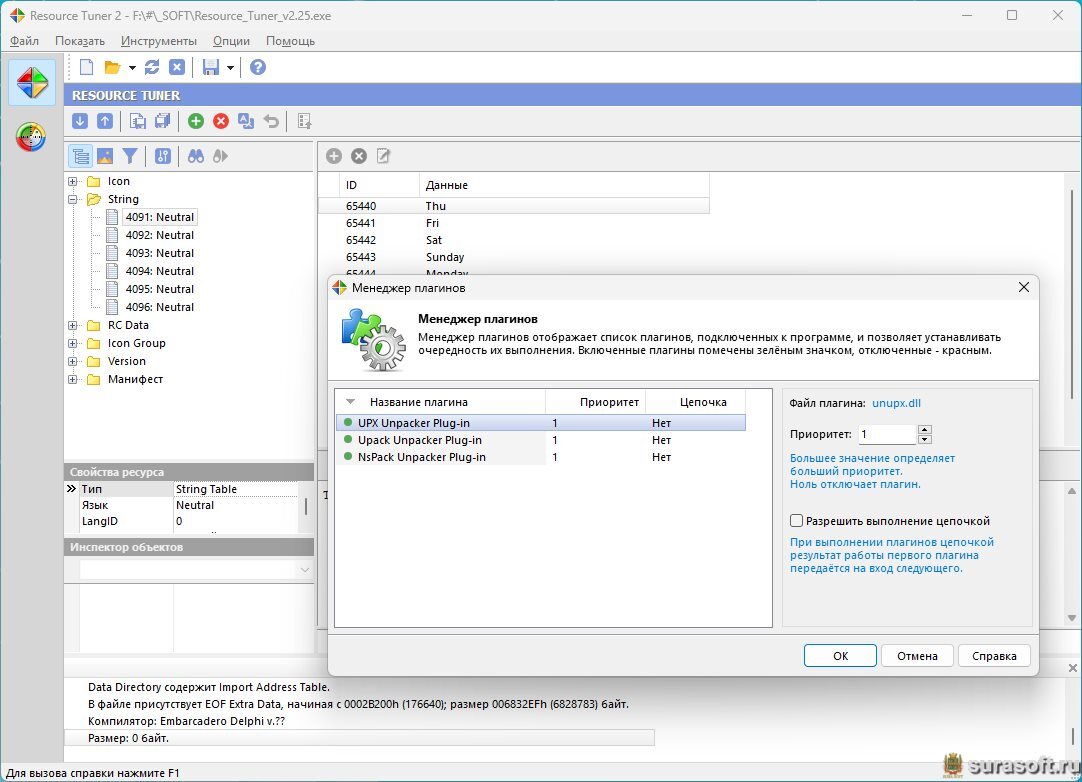This screenshot has height=782, width=1082.
Task: Click the save all resources icon
Action: (x=163, y=121)
